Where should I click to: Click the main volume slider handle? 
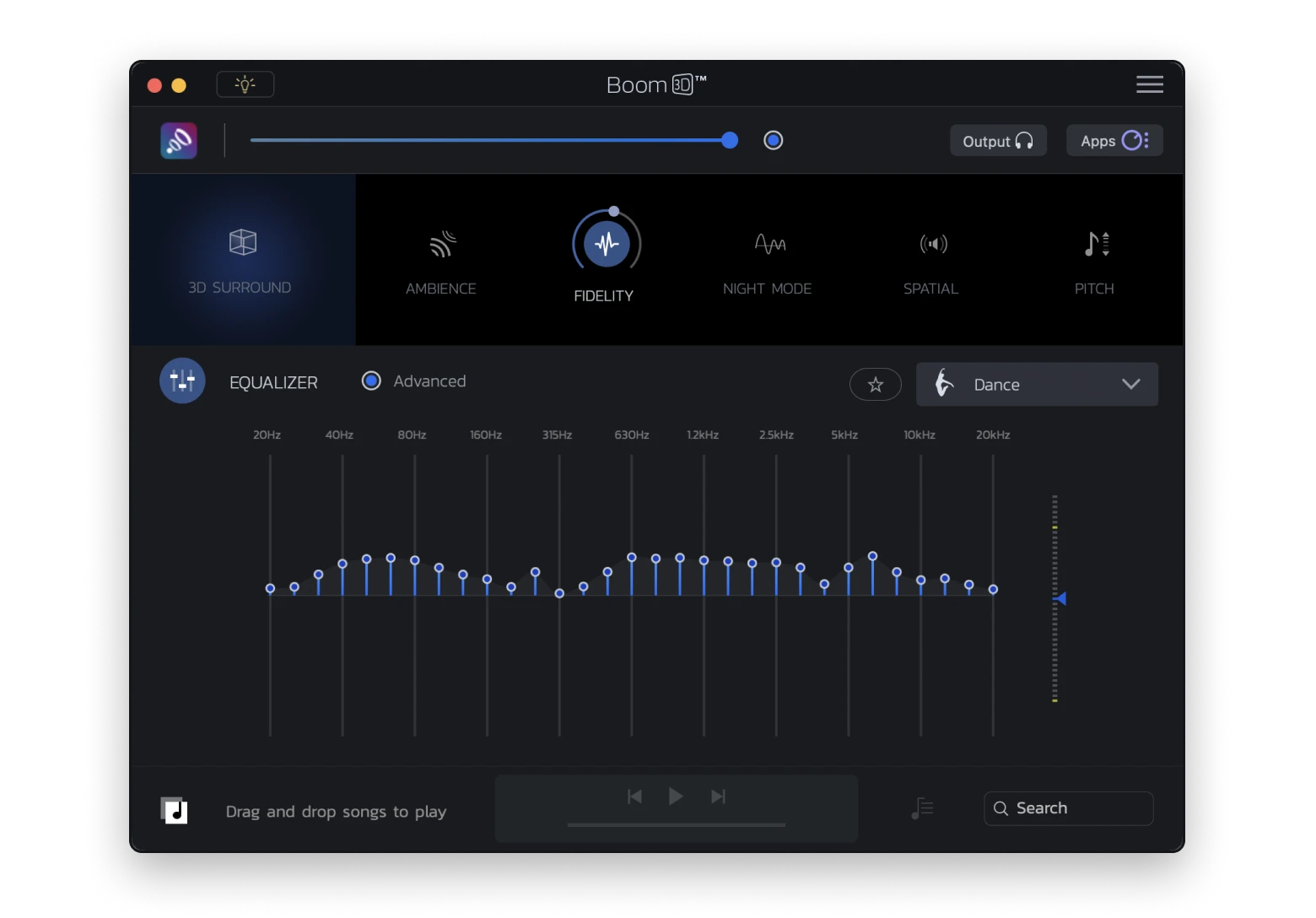pyautogui.click(x=730, y=140)
